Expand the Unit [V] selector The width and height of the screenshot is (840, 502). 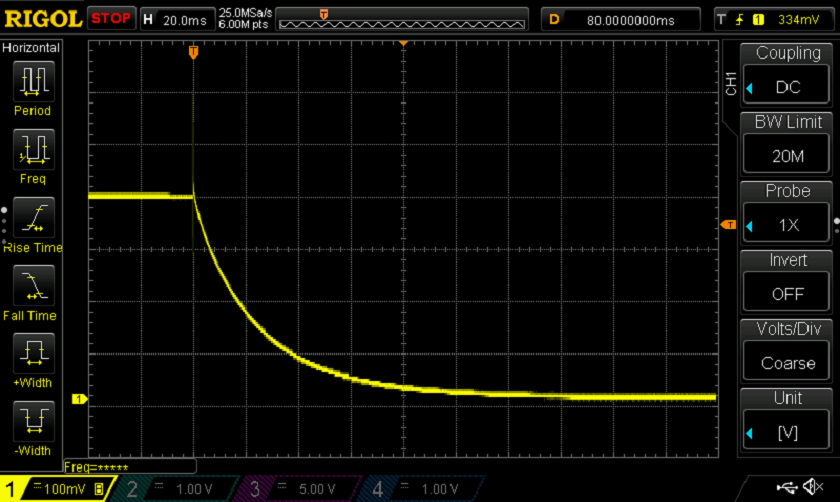point(787,432)
